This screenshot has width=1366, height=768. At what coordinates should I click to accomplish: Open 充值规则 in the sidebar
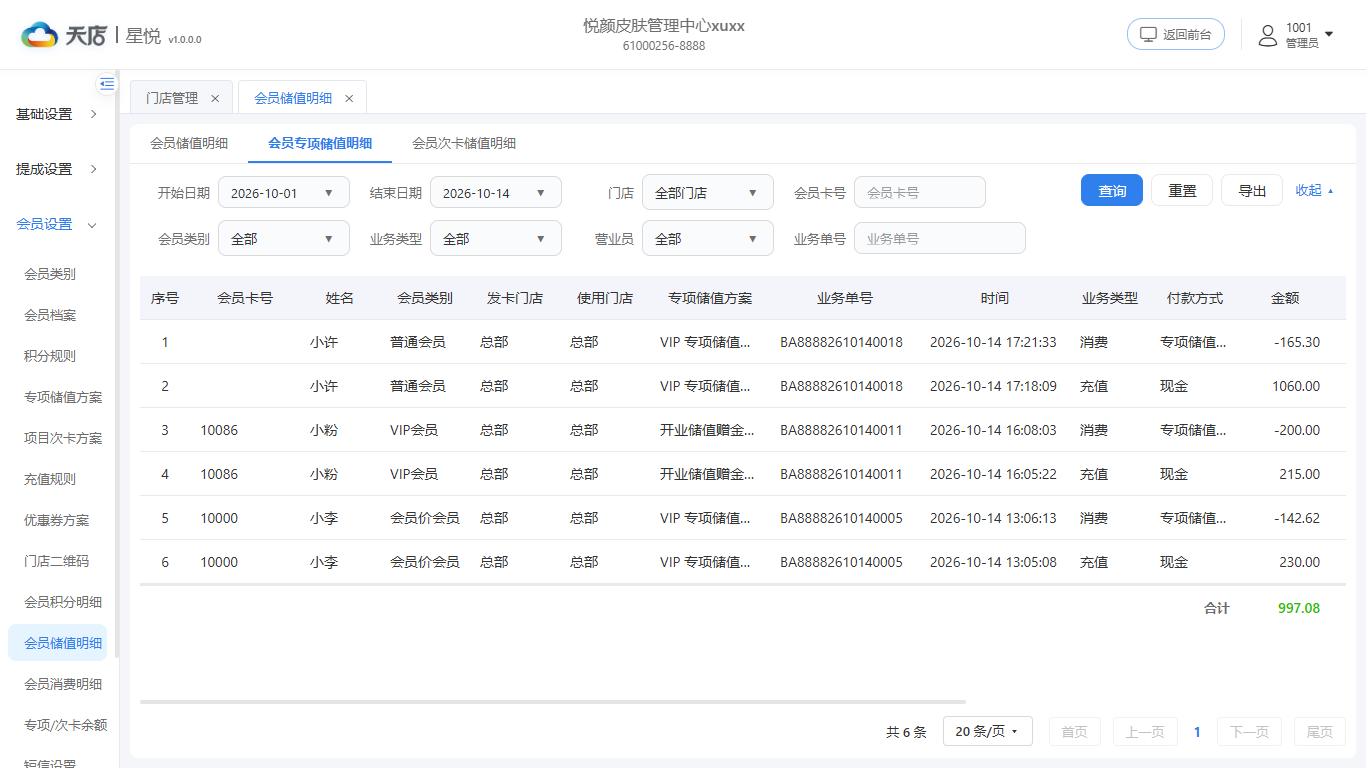[50, 479]
